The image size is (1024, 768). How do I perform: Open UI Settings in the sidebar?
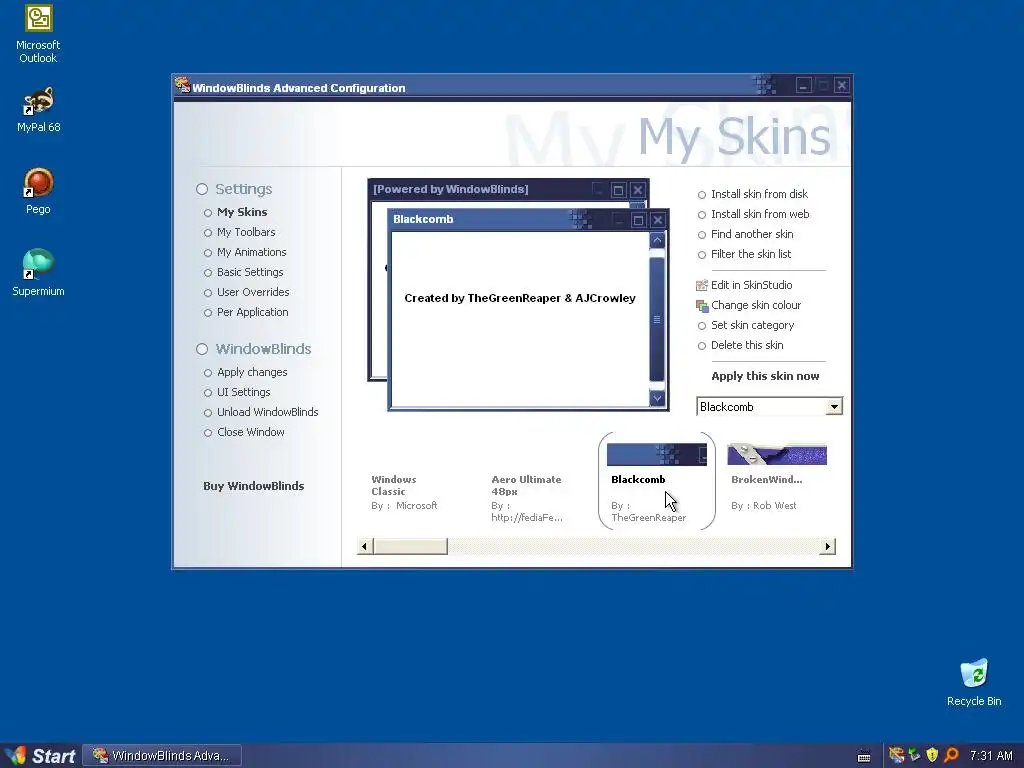click(x=243, y=392)
